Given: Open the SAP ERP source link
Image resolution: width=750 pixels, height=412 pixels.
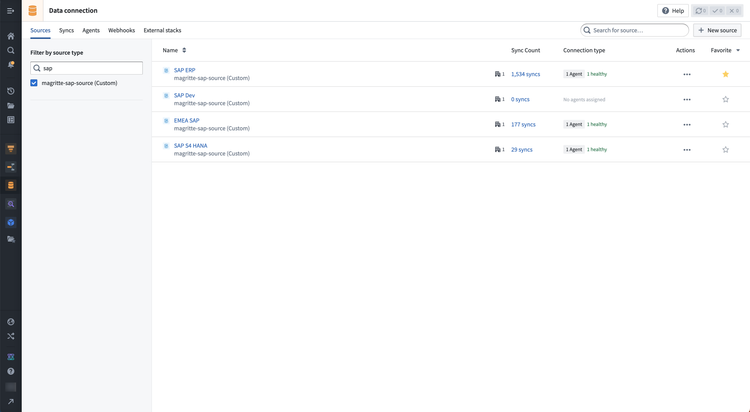Looking at the screenshot, I should click(x=185, y=70).
